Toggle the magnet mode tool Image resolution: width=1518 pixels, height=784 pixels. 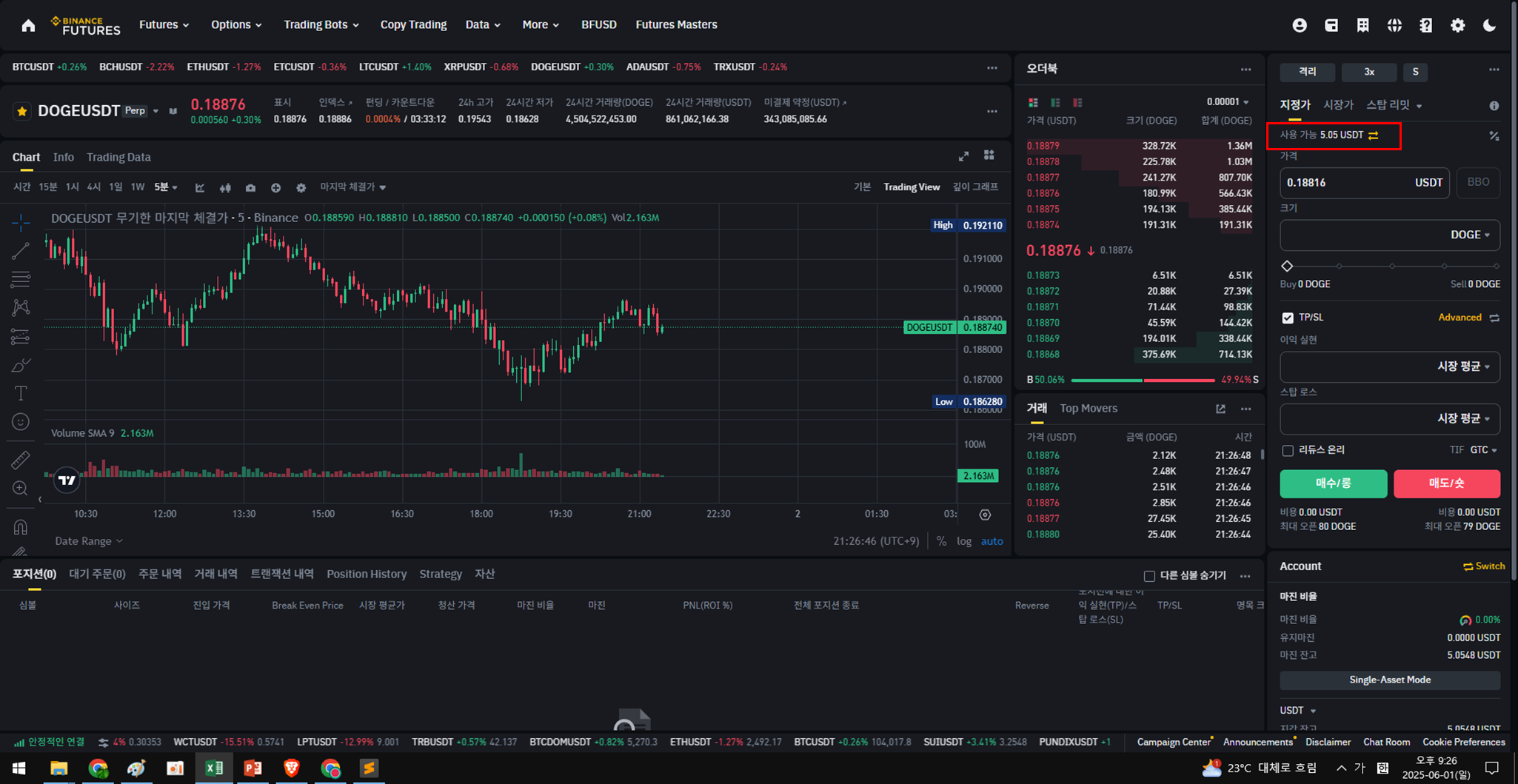click(x=21, y=527)
